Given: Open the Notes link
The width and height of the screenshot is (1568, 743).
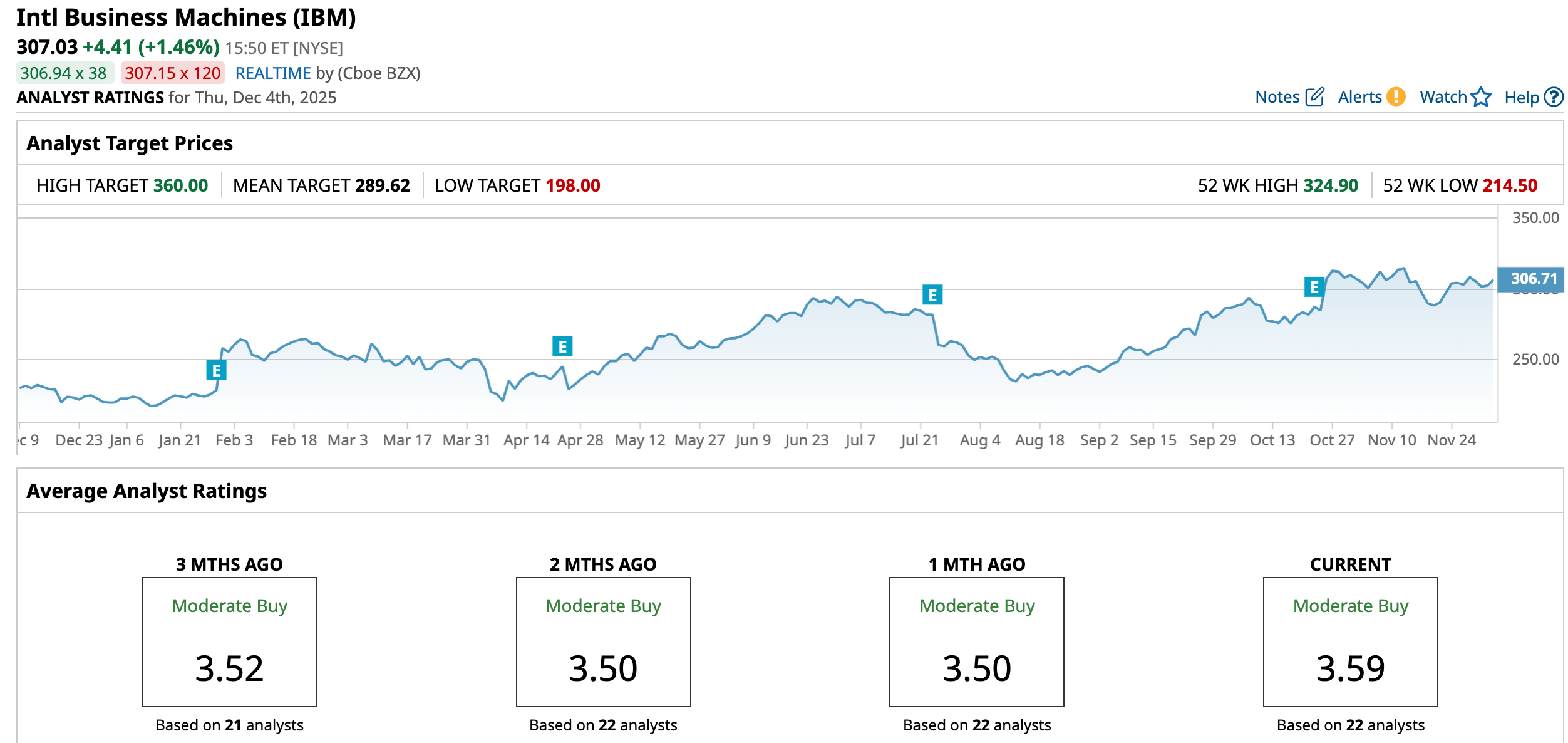Looking at the screenshot, I should pos(1277,97).
